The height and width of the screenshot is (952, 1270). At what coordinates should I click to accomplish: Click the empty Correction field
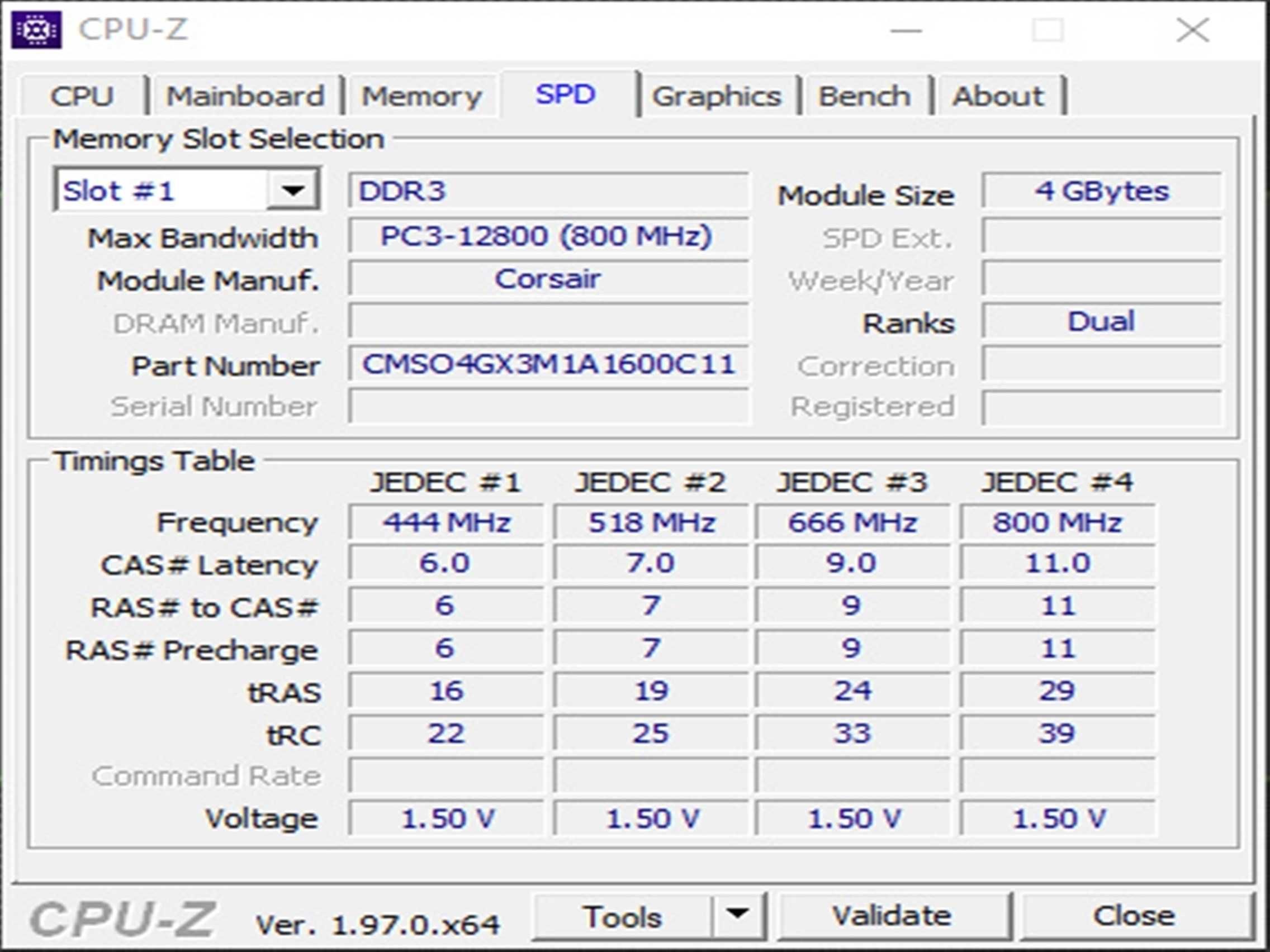click(x=1102, y=364)
